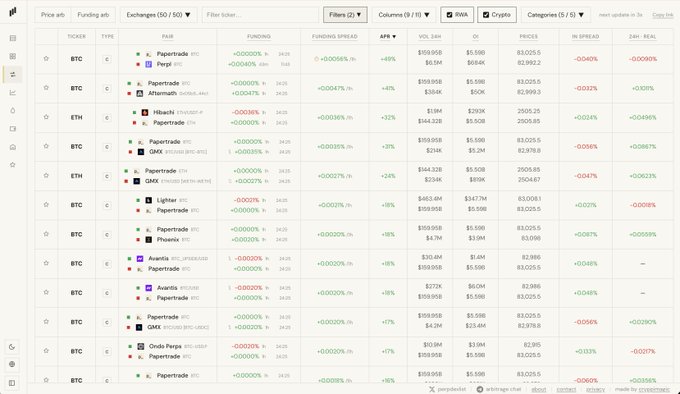Viewport: 680px width, 394px height.
Task: Click the +41% APR value
Action: (388, 88)
